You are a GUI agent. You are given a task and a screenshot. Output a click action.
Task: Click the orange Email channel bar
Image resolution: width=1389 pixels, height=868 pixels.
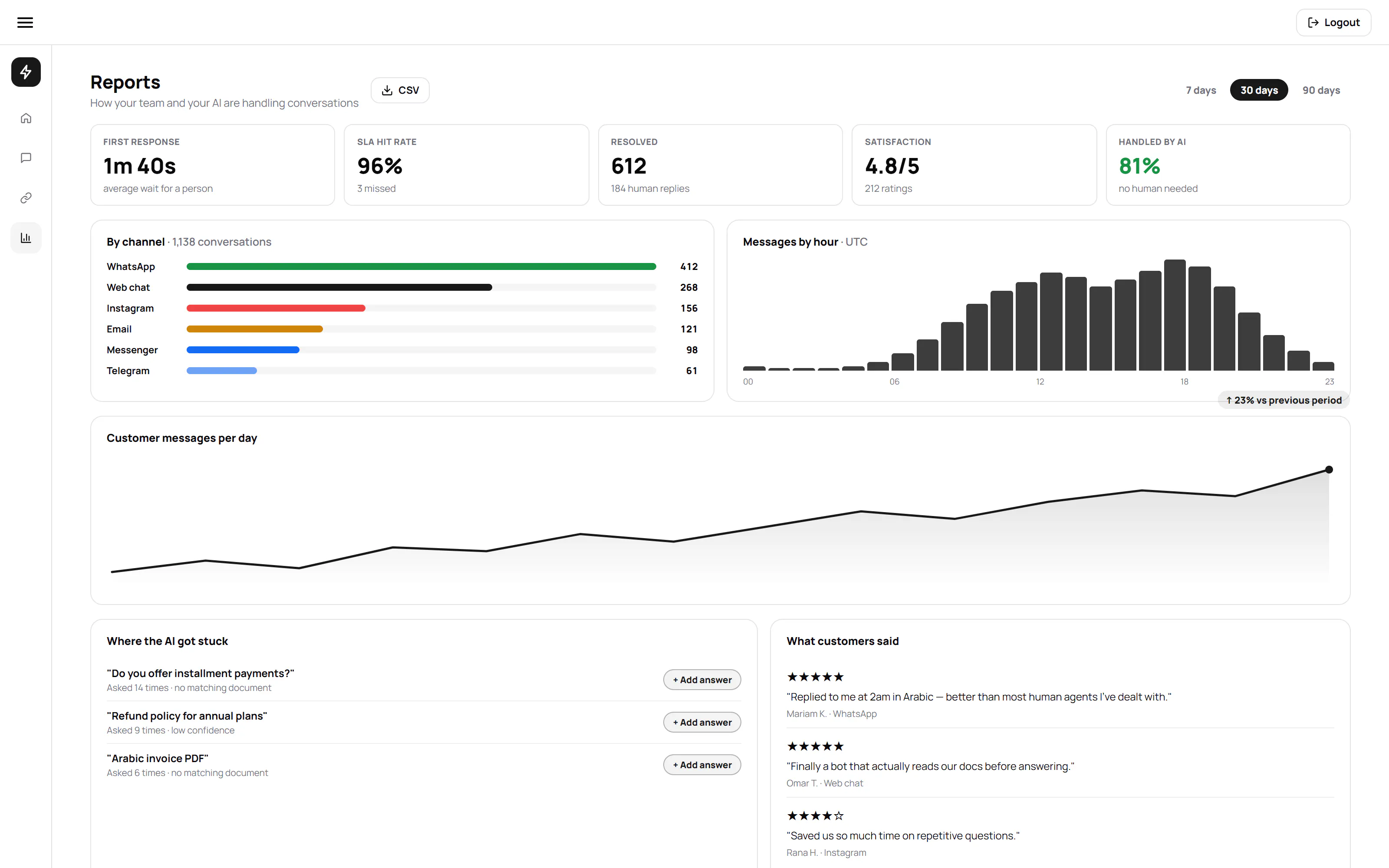coord(254,329)
